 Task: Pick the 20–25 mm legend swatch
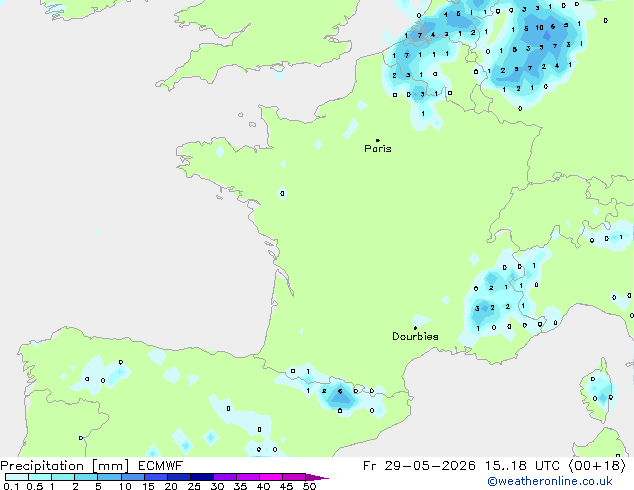(178, 477)
